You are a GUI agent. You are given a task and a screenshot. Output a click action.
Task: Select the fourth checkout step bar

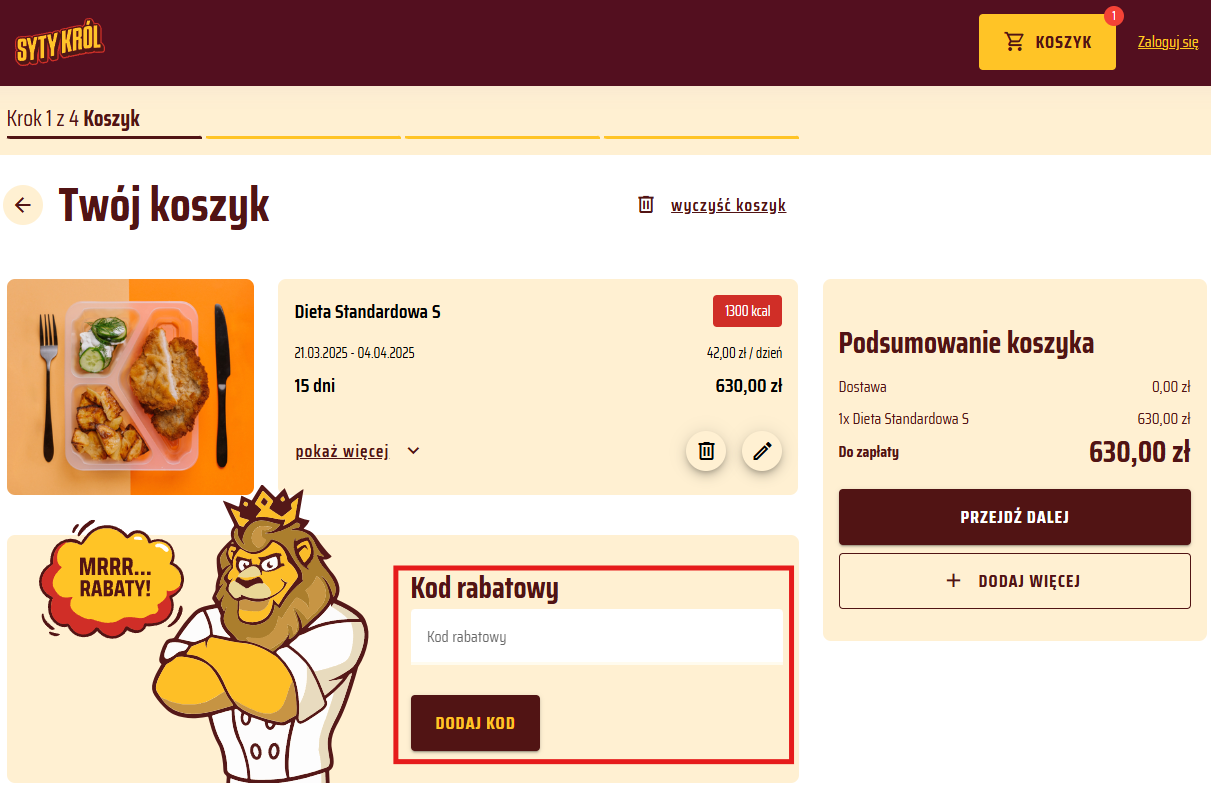coord(701,137)
